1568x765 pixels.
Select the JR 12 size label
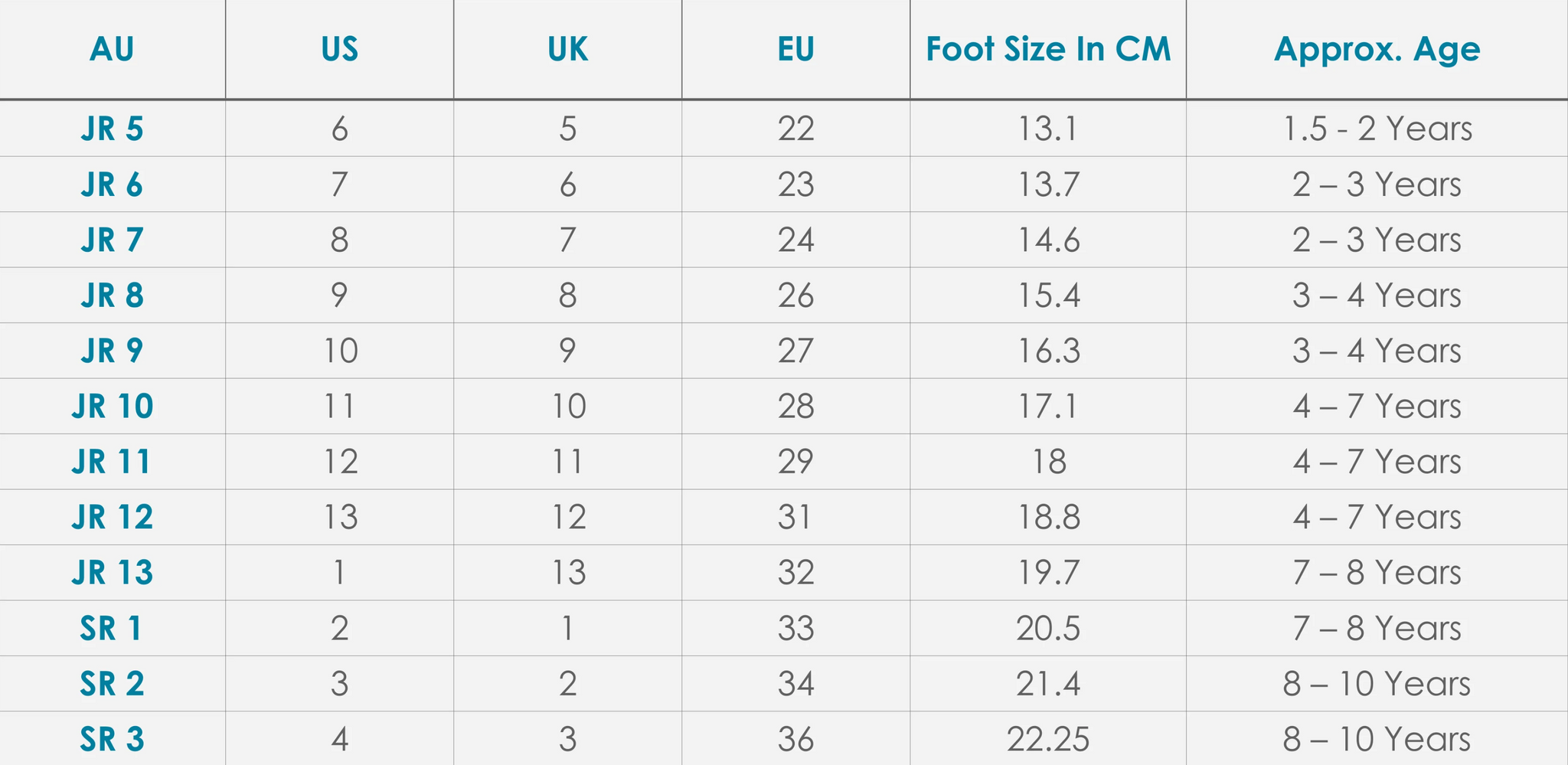[x=112, y=518]
